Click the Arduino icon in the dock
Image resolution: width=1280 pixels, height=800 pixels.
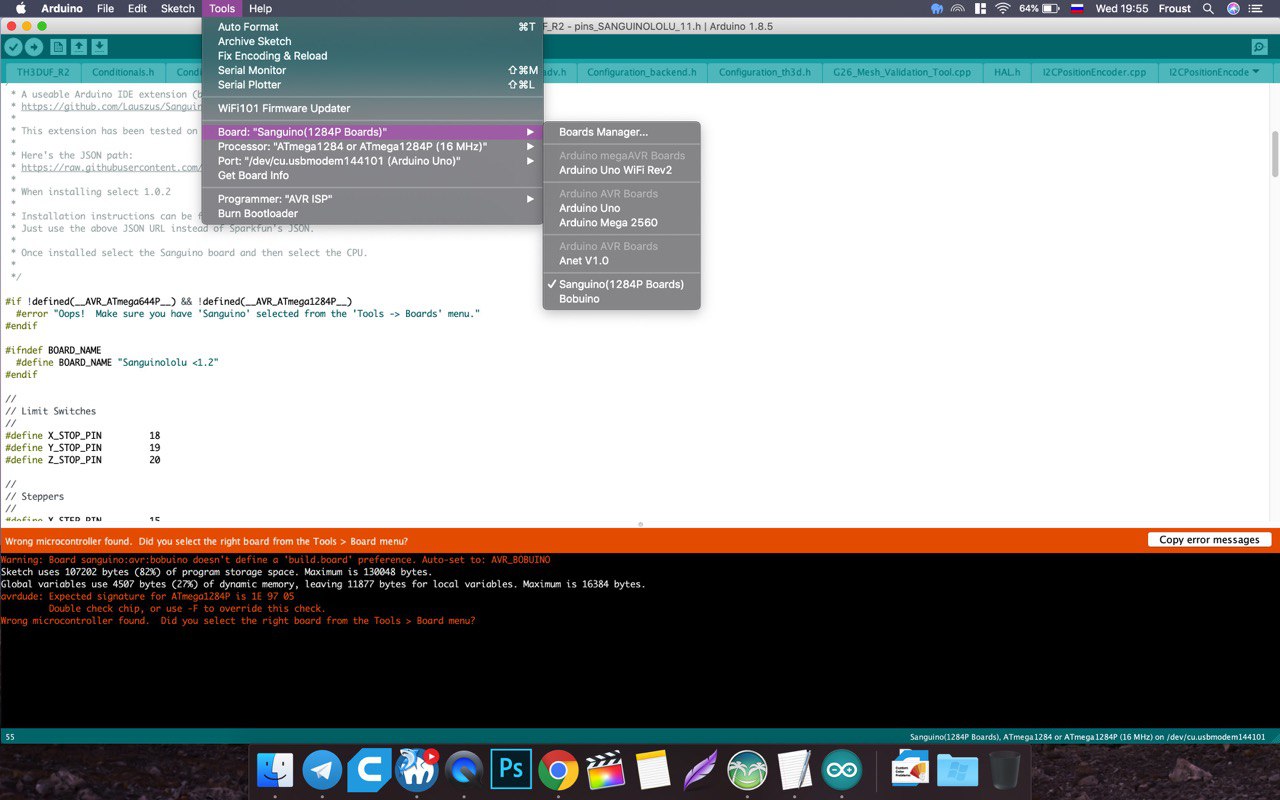(x=841, y=770)
